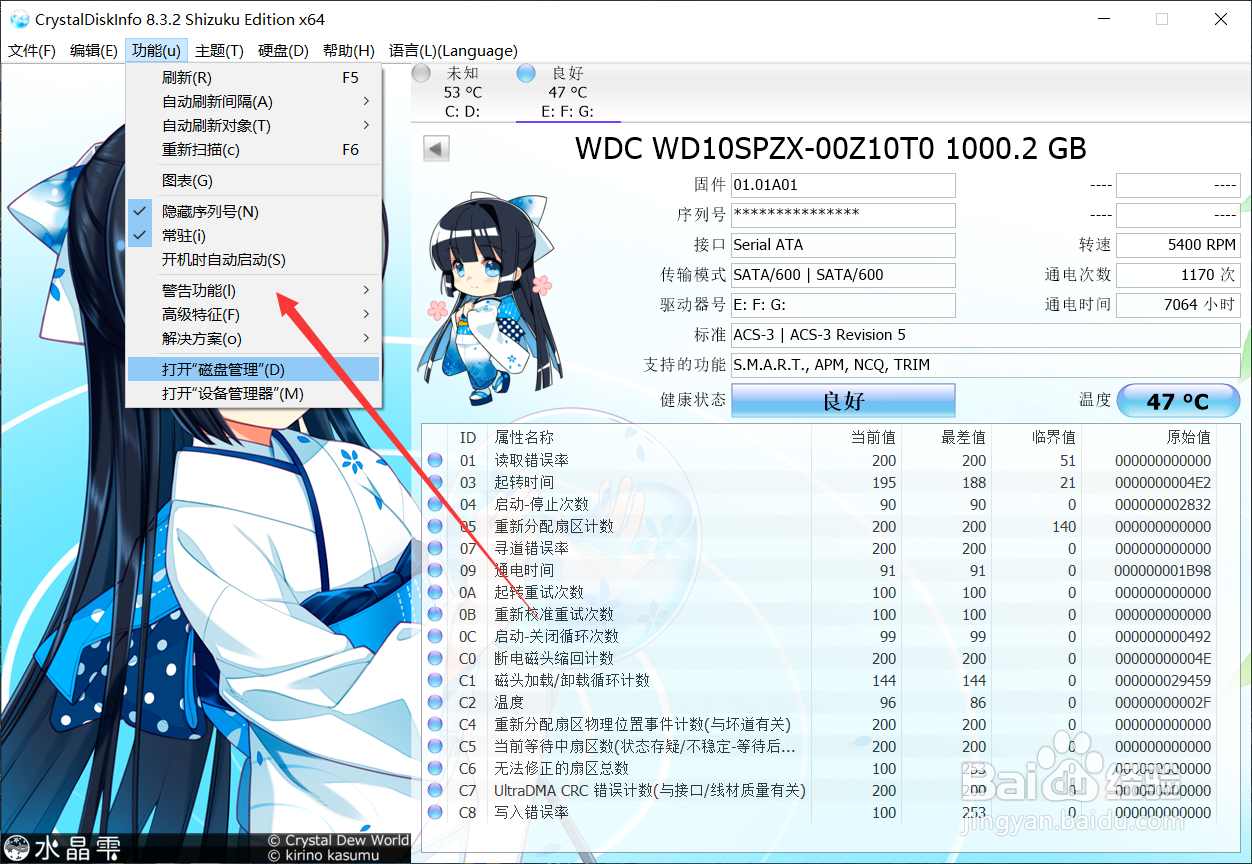The height and width of the screenshot is (864, 1252).
Task: Click the 标准 field ACS-3 Revision 5
Action: [985, 335]
